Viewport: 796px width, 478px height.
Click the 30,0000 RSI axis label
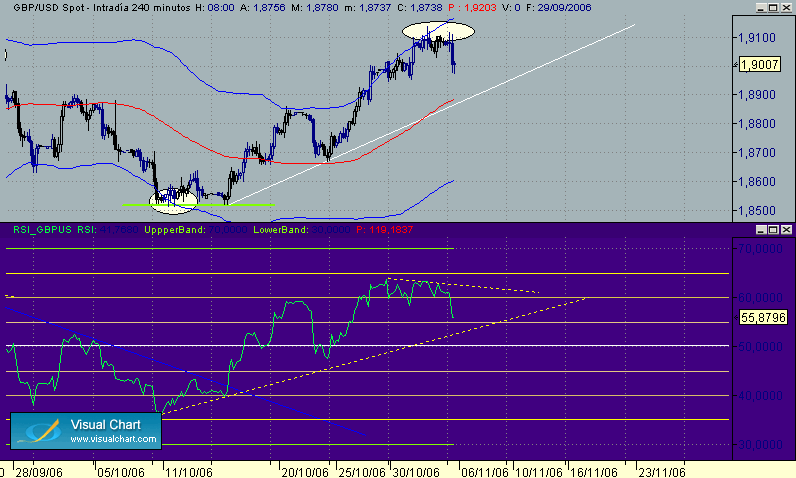(760, 445)
